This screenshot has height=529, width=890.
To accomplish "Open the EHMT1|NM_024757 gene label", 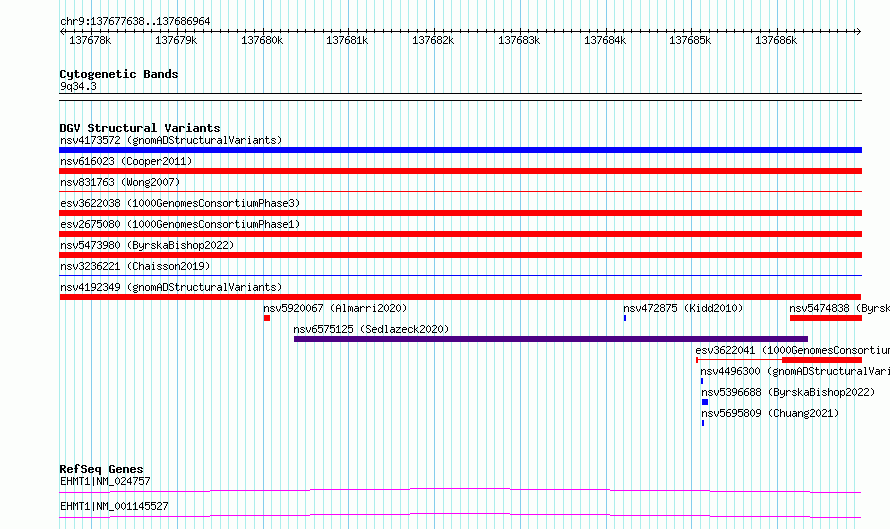I will [105, 481].
